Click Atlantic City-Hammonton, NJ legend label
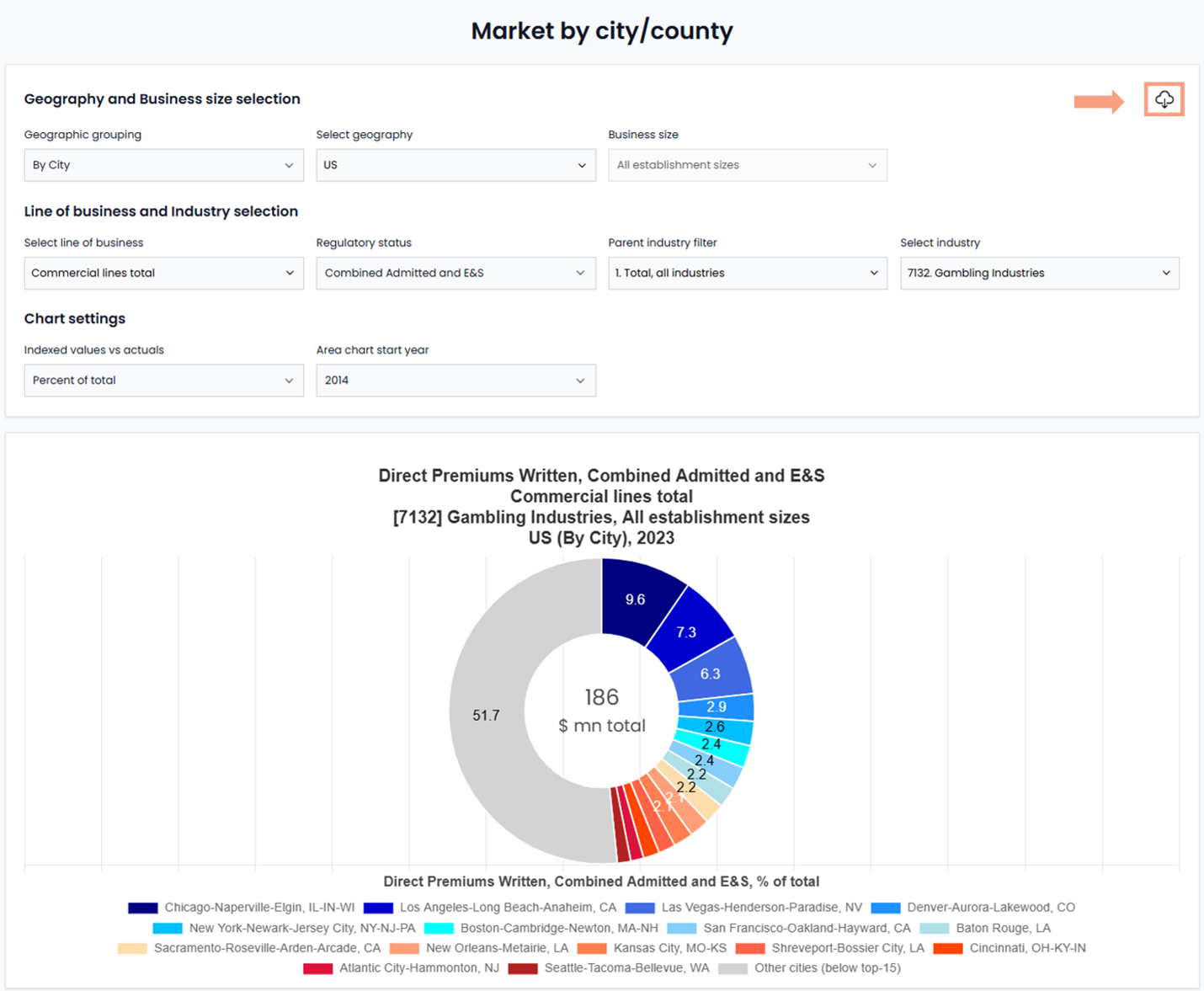This screenshot has width=1204, height=991. tap(419, 968)
